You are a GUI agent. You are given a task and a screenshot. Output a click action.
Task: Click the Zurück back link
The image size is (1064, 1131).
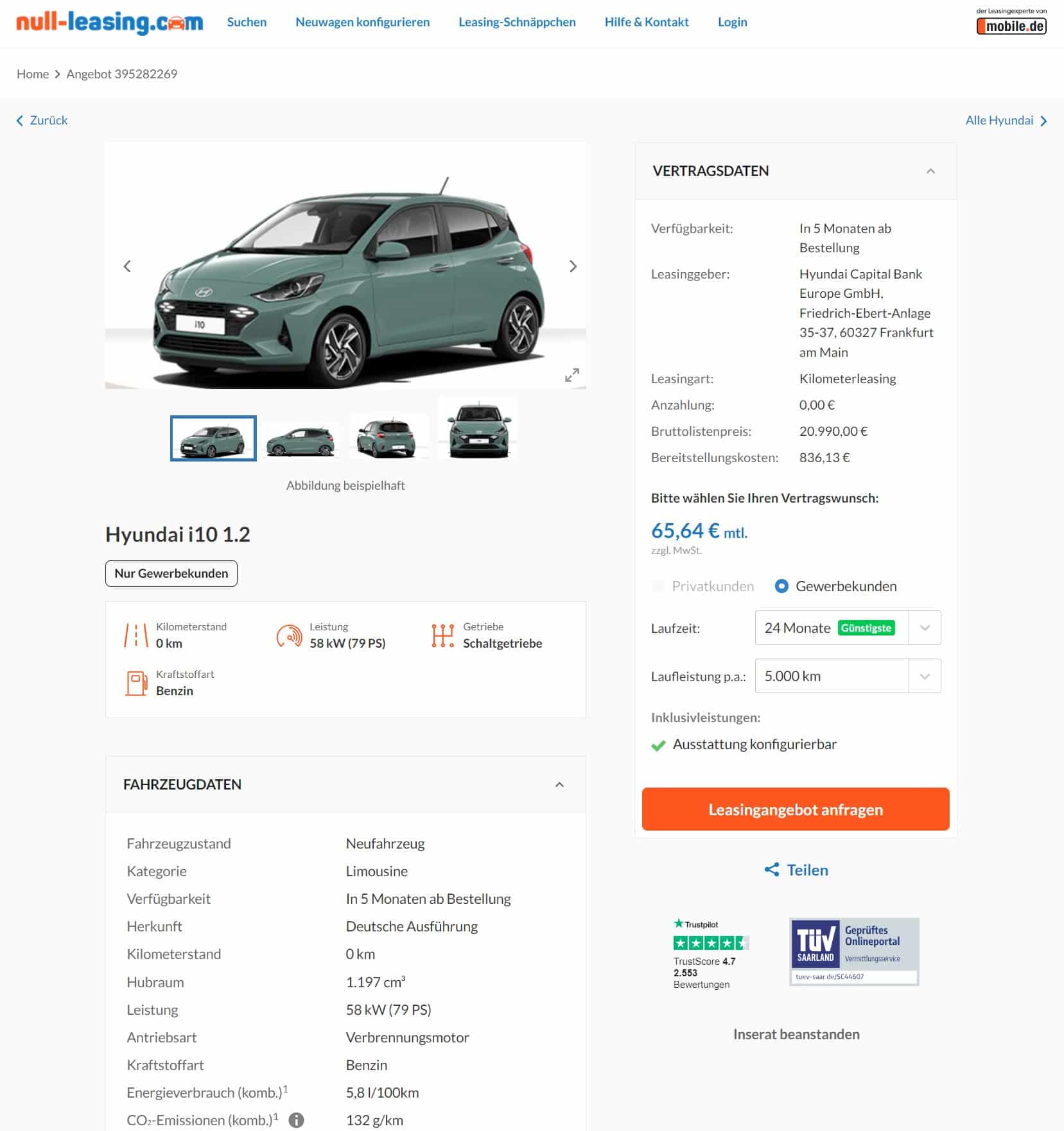[42, 121]
